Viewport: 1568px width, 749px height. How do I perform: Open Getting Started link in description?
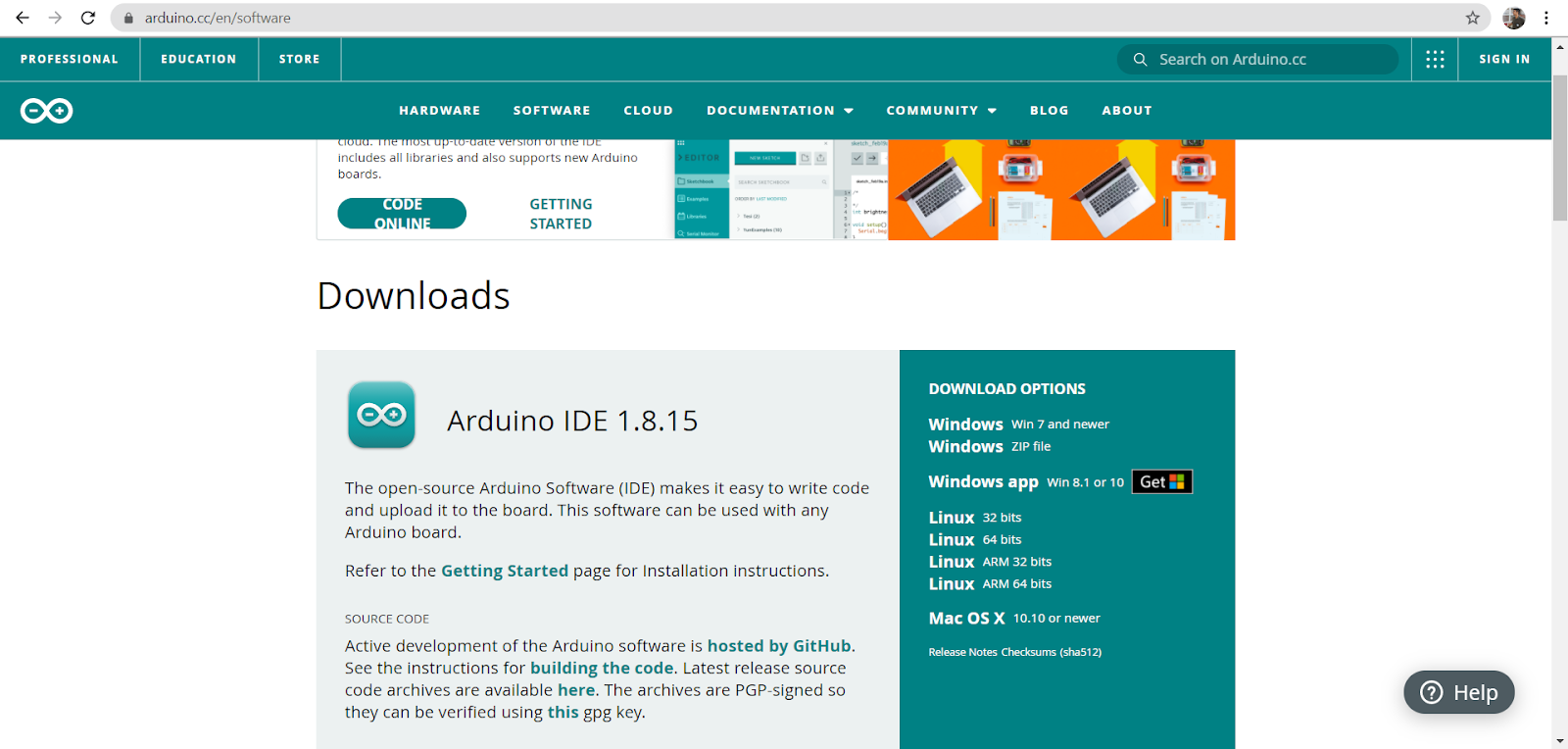click(x=505, y=571)
